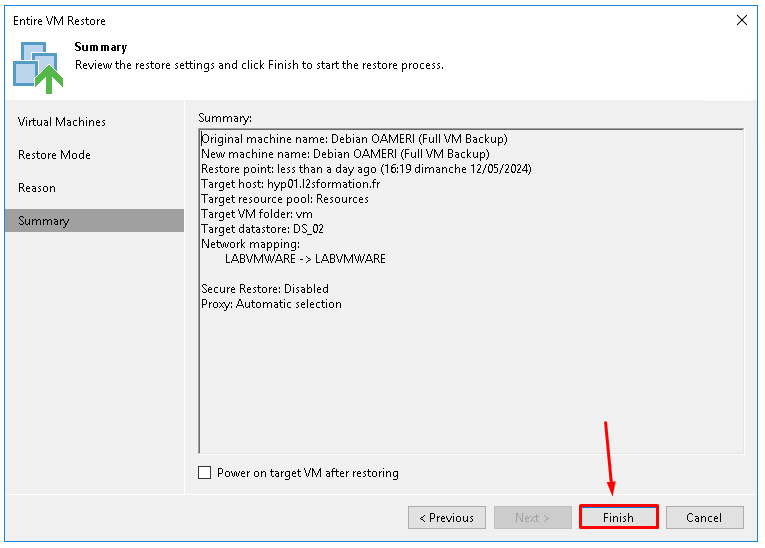This screenshot has width=765, height=548.
Task: Enable Power on target VM after restoring
Action: click(204, 472)
